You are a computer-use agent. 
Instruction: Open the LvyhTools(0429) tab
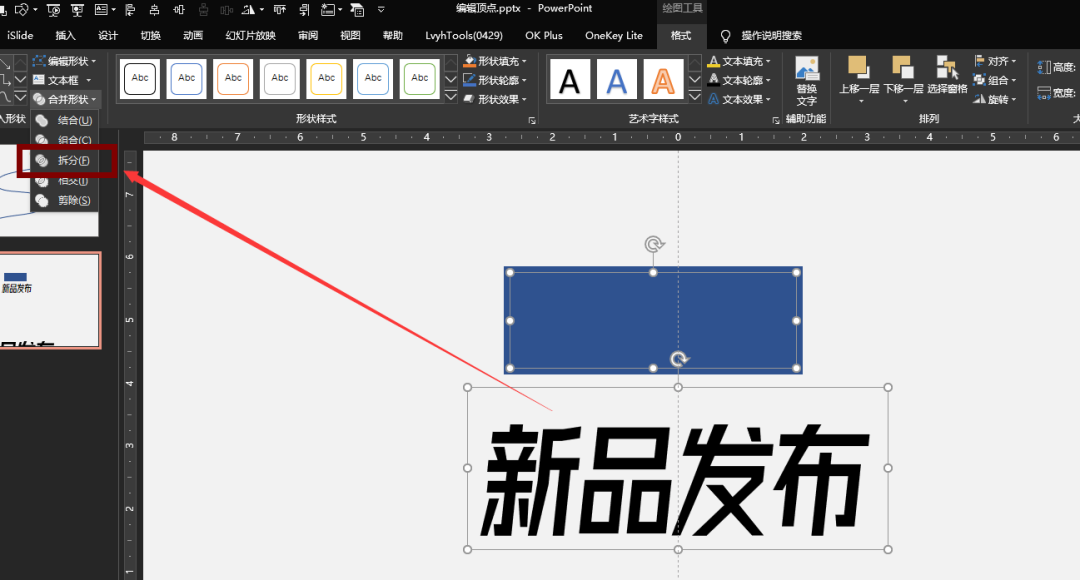(x=464, y=35)
